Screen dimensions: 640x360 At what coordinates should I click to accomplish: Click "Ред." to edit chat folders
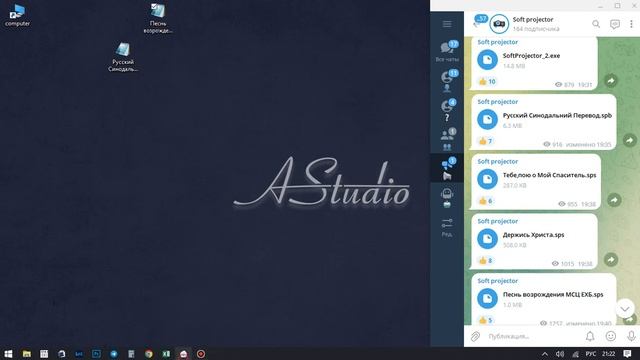(x=447, y=228)
